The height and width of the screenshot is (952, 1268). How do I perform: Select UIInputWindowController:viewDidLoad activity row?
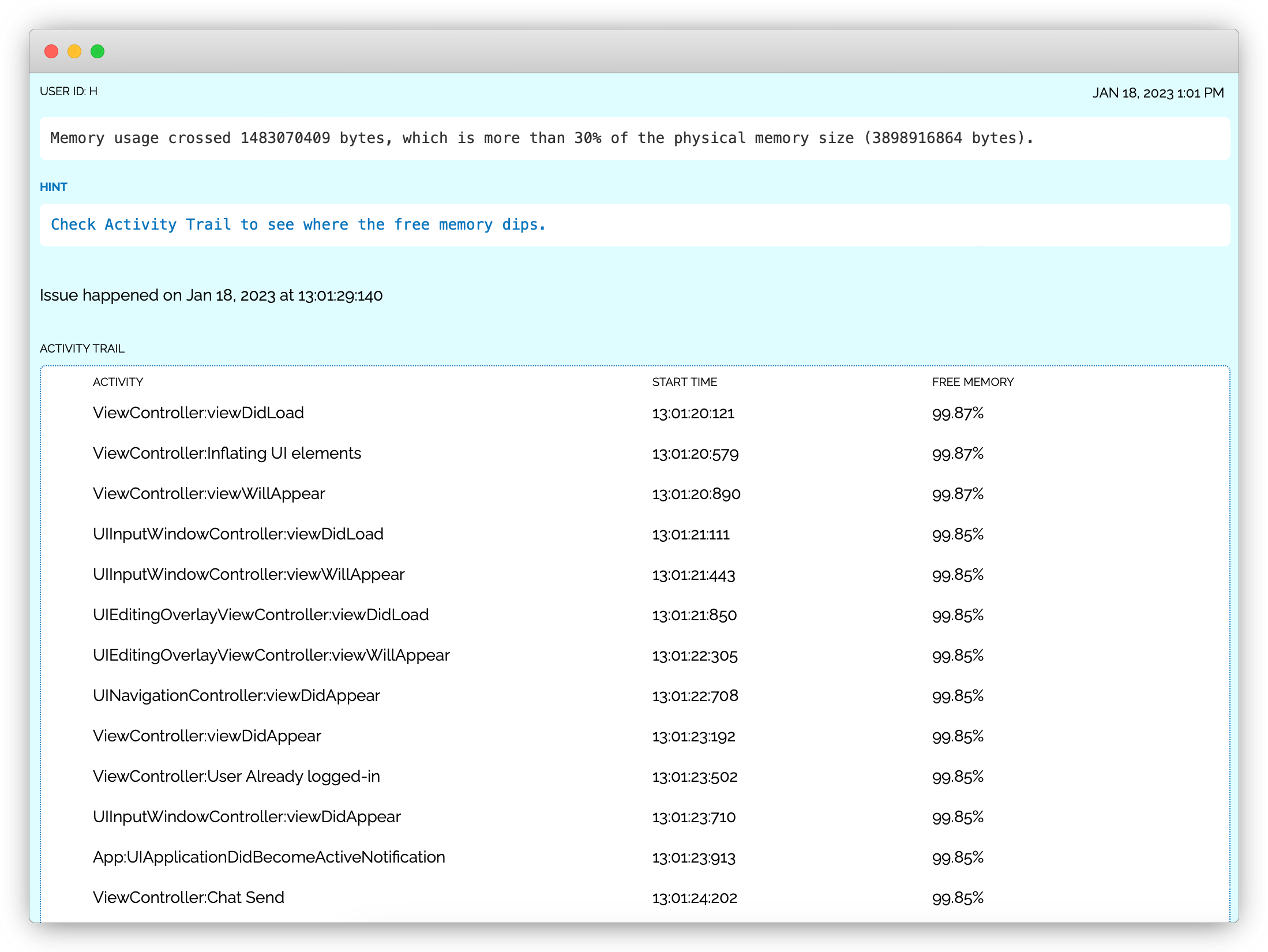click(238, 534)
